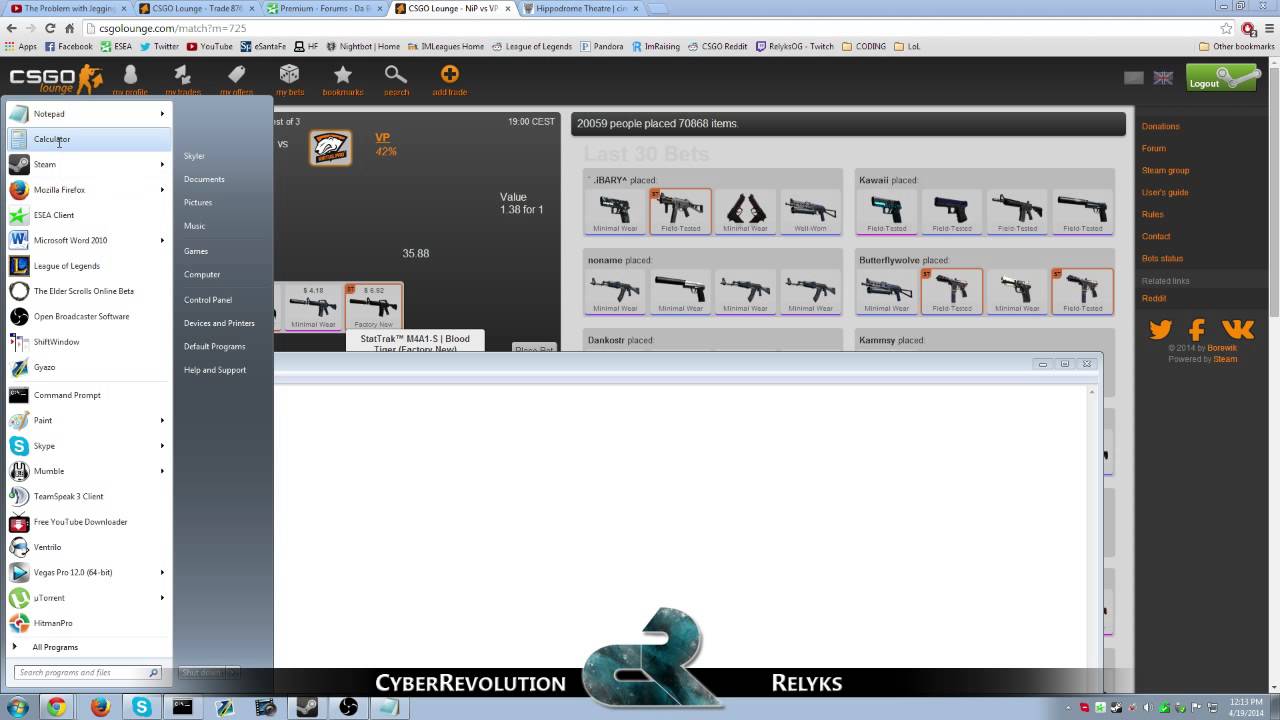This screenshot has width=1280, height=720.
Task: Open bookmarks star on CSGO Lounge
Action: [x=343, y=79]
